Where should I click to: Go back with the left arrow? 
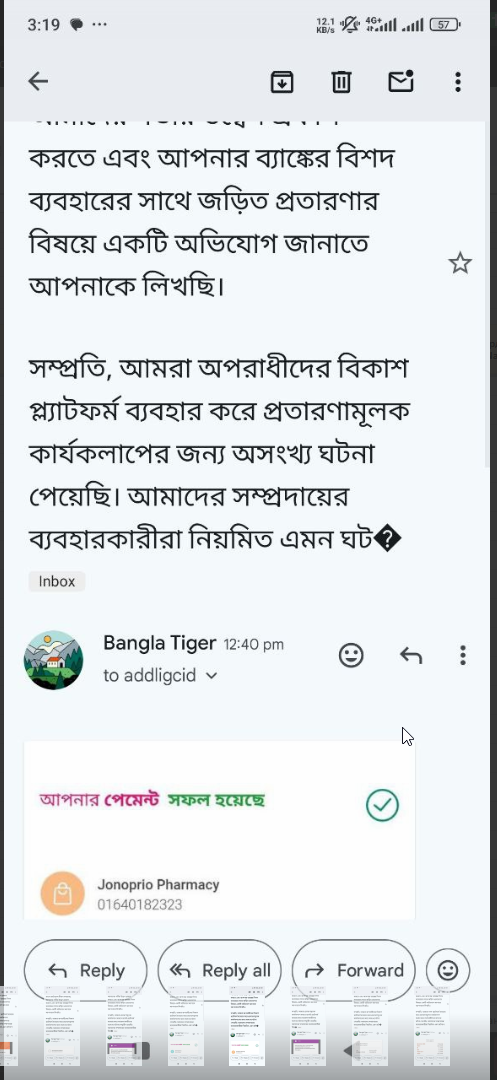(x=38, y=82)
